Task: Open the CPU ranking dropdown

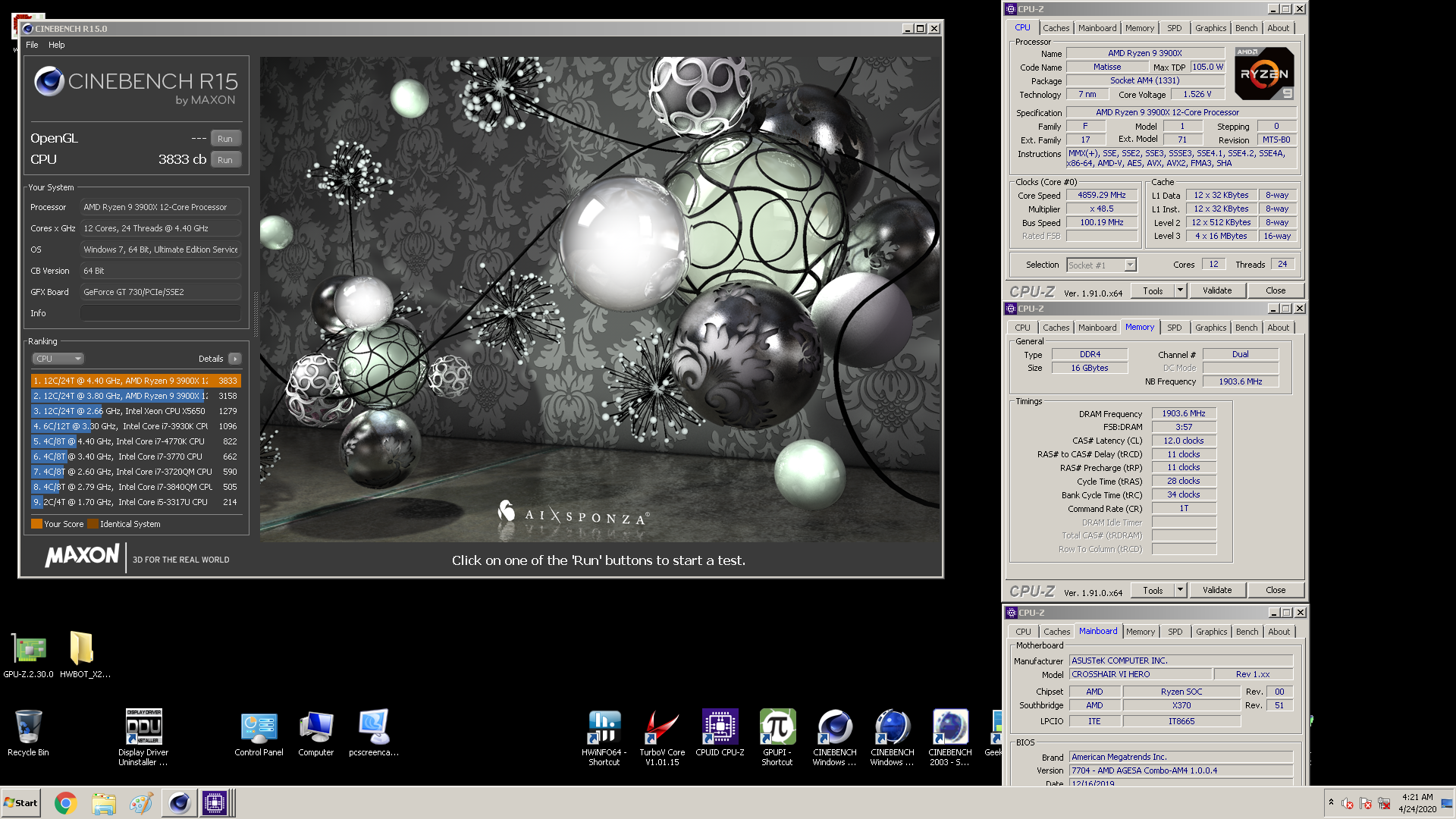Action: 58,359
